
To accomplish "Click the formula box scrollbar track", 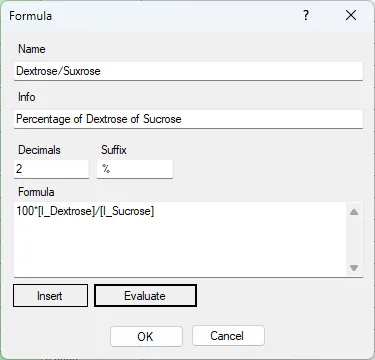I will (354, 240).
